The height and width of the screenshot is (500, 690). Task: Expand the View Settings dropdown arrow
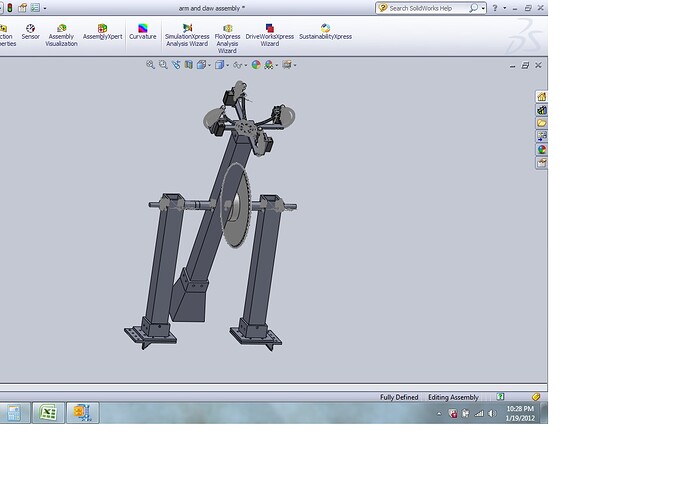(295, 65)
